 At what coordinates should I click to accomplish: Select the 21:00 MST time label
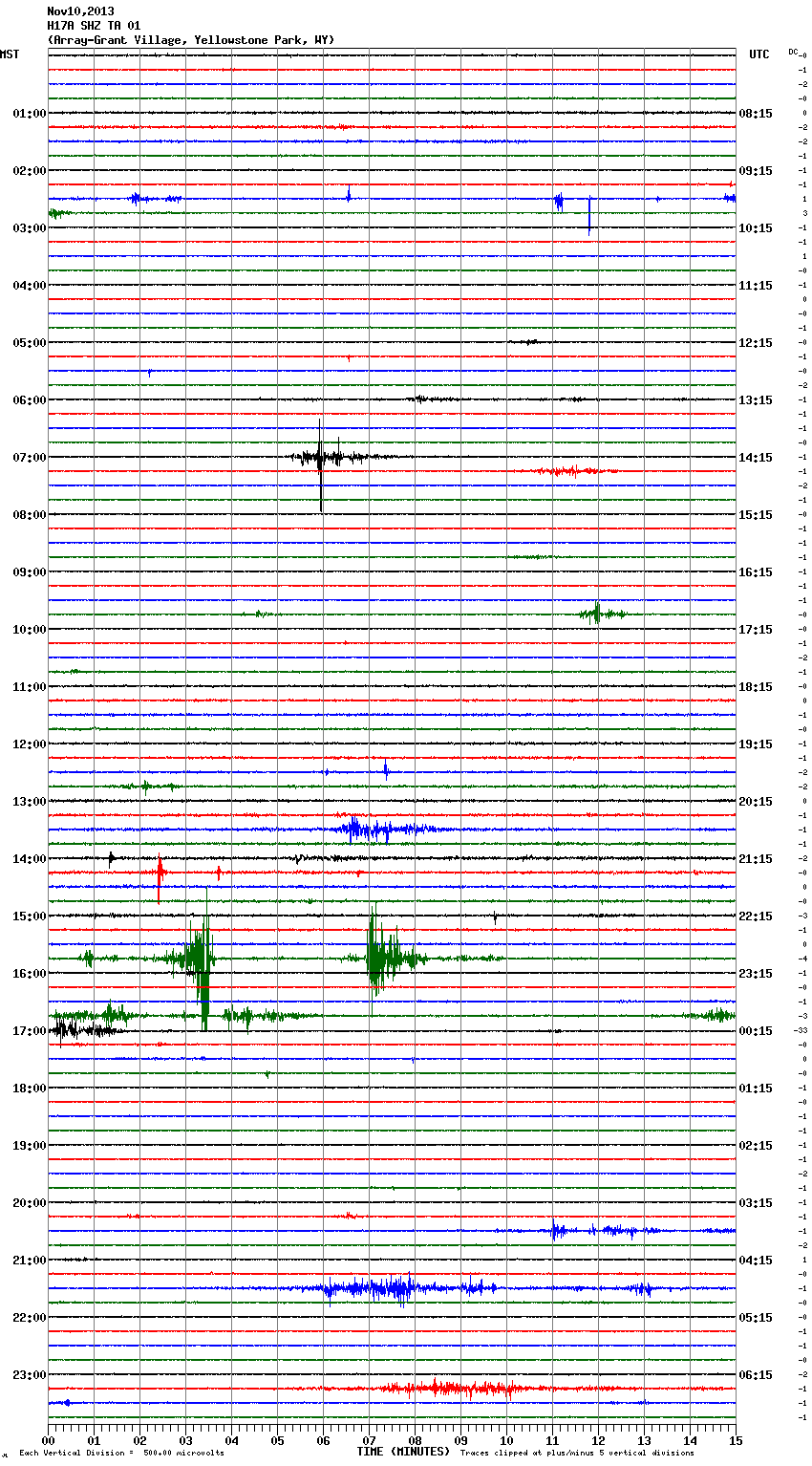pos(30,1261)
